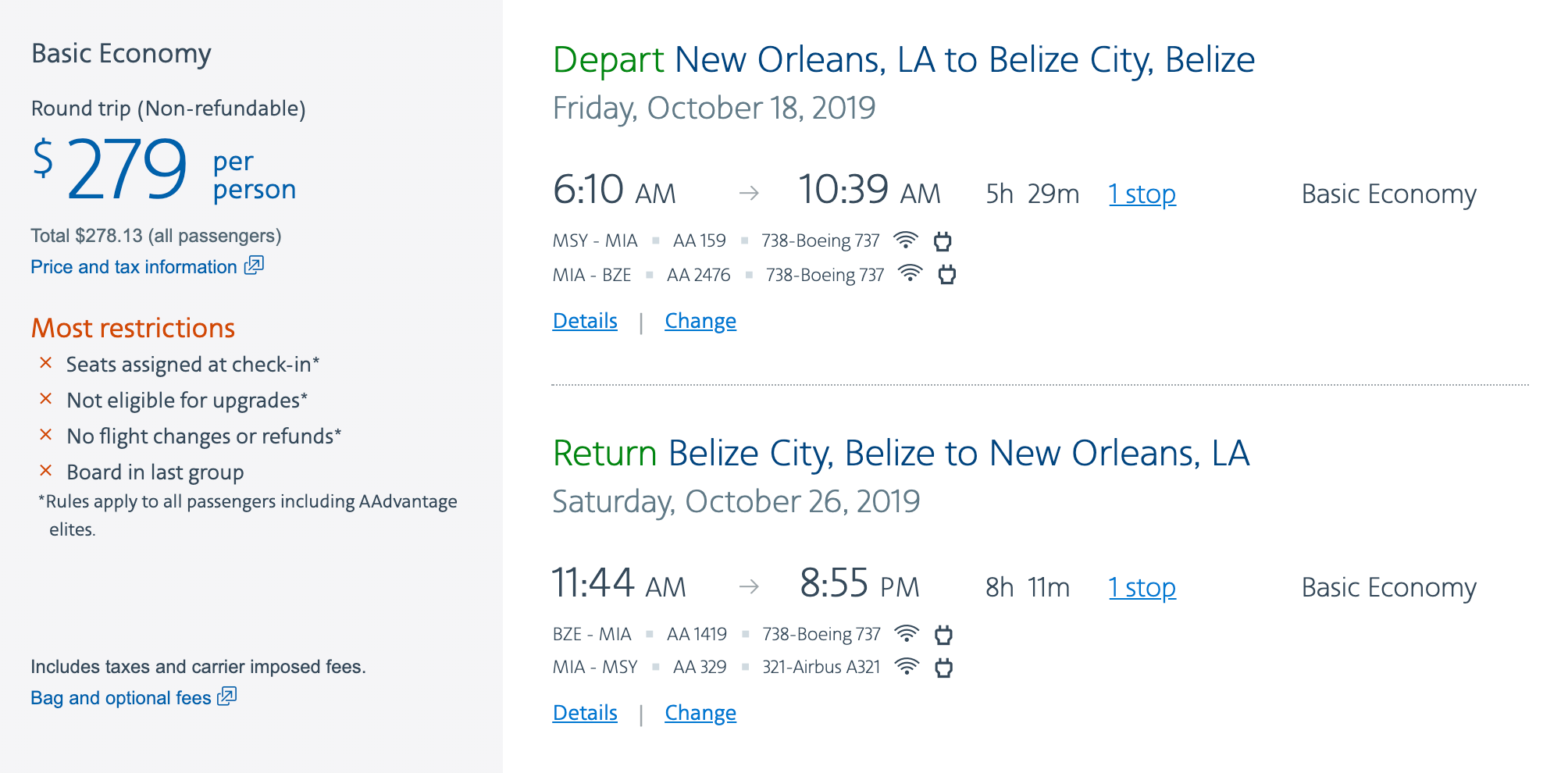Viewport: 1568px width, 773px height.
Task: Click power outlet icon for AA 2476
Action: (x=947, y=275)
